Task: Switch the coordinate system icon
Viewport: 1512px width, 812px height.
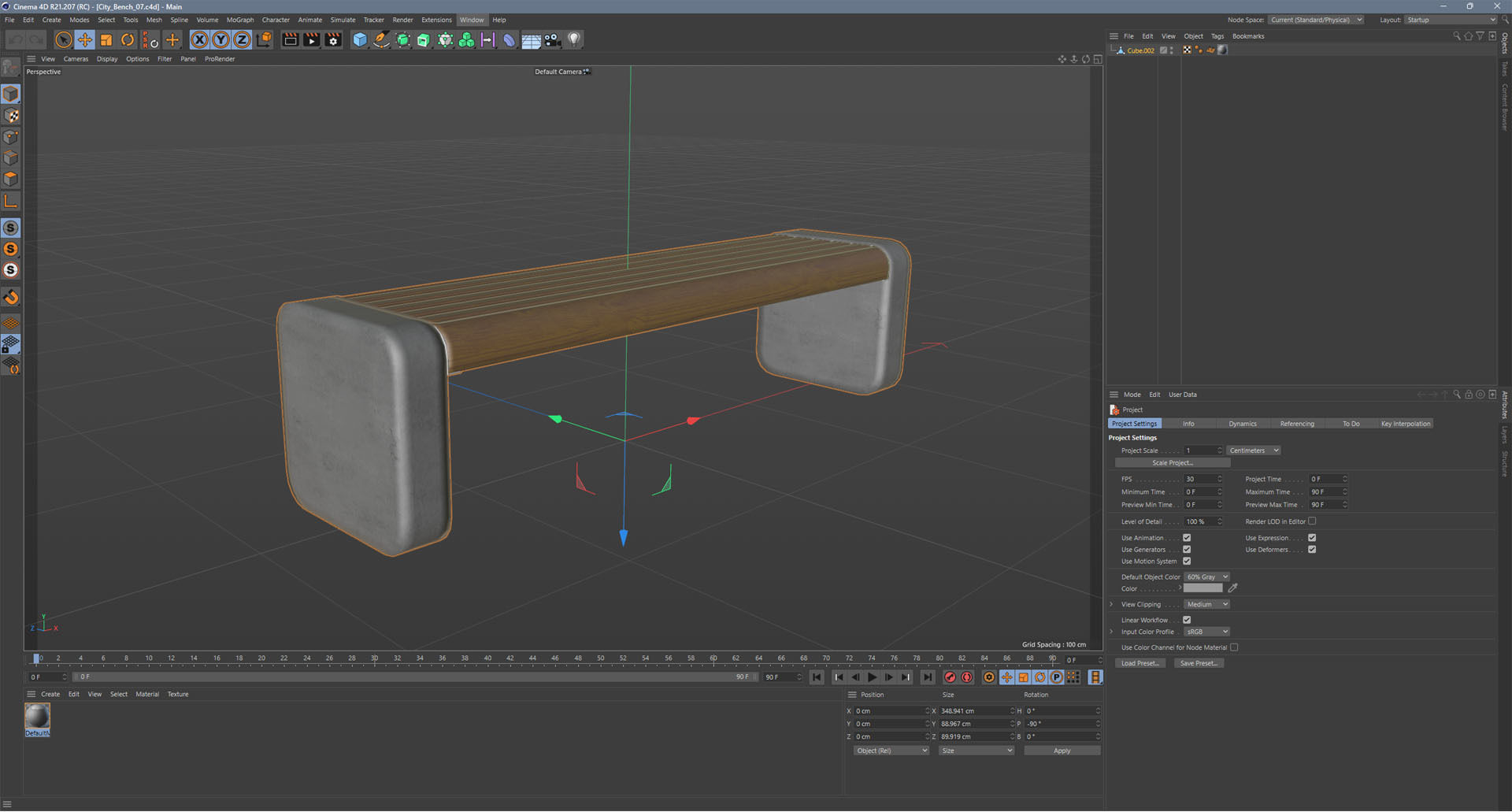Action: [x=264, y=39]
